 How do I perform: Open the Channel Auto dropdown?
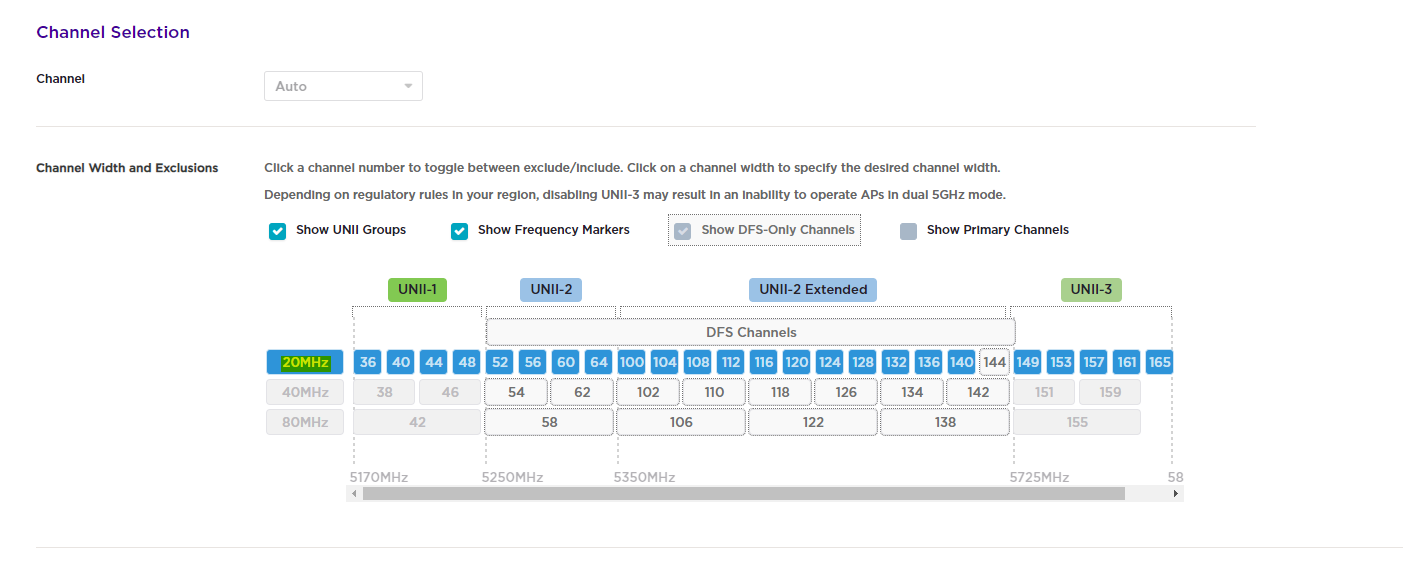tap(343, 86)
